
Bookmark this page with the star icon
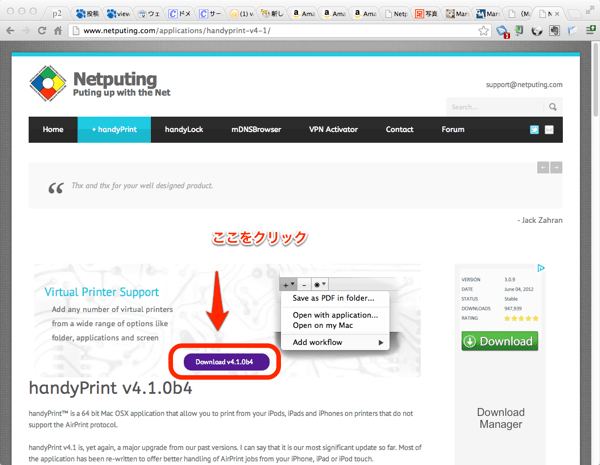483,31
